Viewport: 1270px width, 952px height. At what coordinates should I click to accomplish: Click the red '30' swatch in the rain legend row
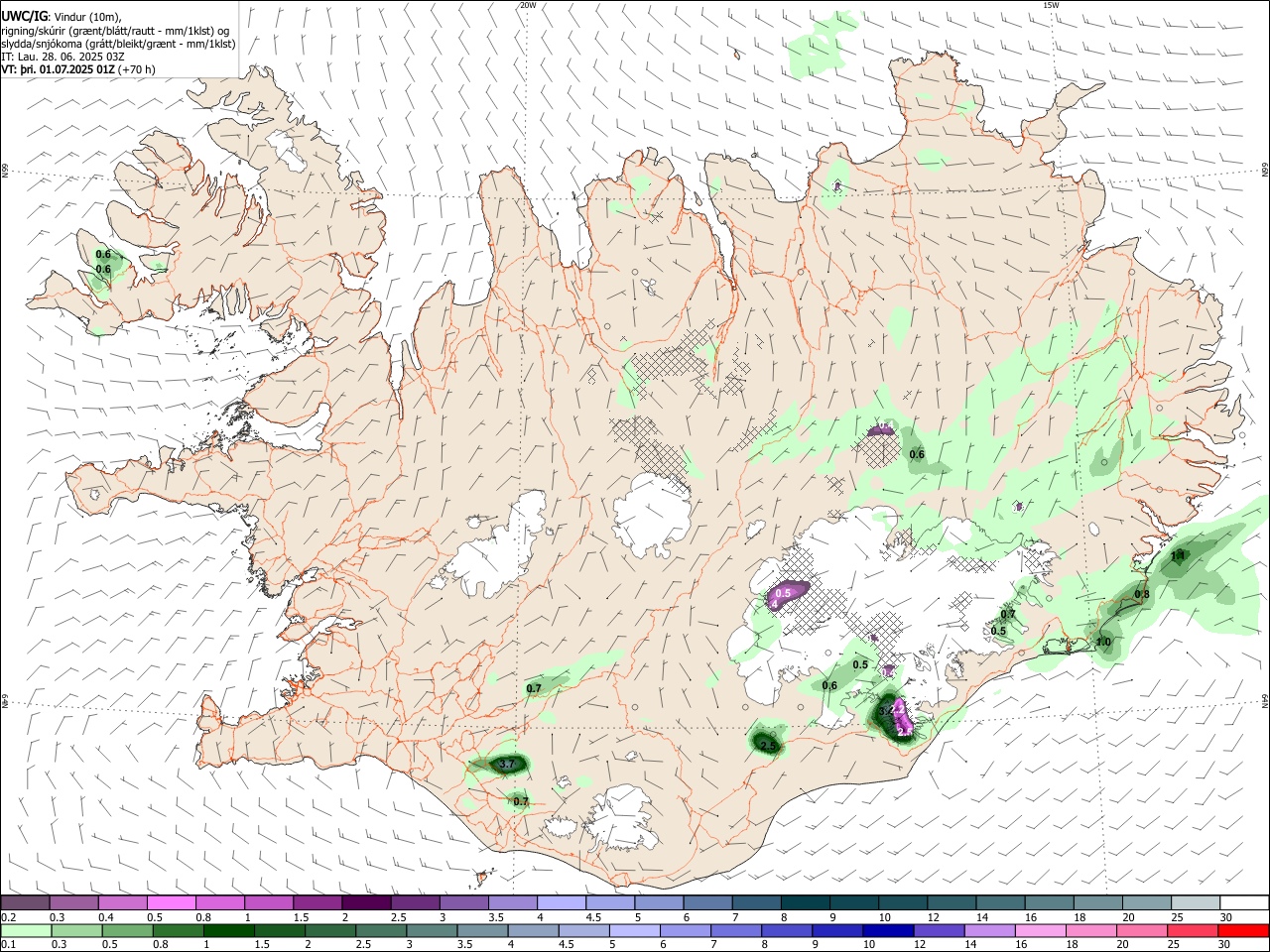coord(1244,930)
